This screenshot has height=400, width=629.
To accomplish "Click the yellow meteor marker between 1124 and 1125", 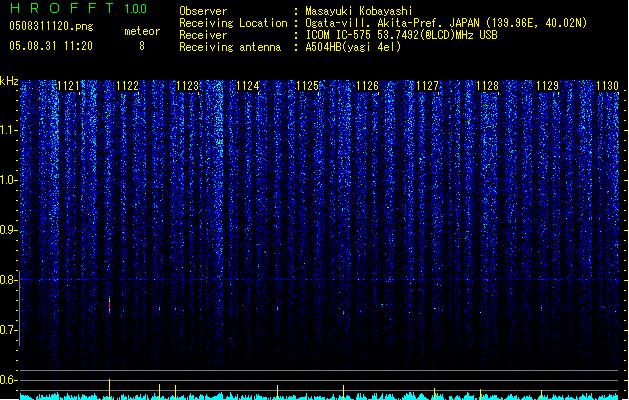I will (x=278, y=392).
